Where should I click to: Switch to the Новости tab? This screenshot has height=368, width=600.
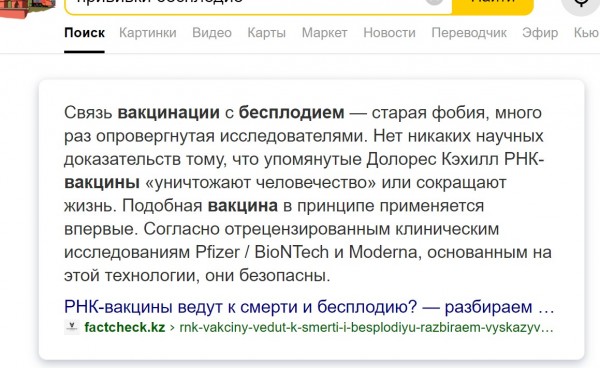(x=390, y=33)
